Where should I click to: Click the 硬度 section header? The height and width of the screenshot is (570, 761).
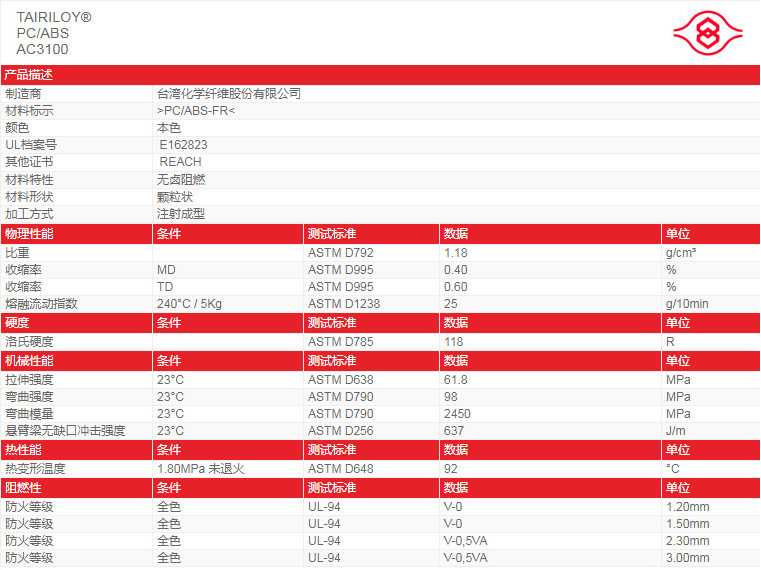[17, 322]
